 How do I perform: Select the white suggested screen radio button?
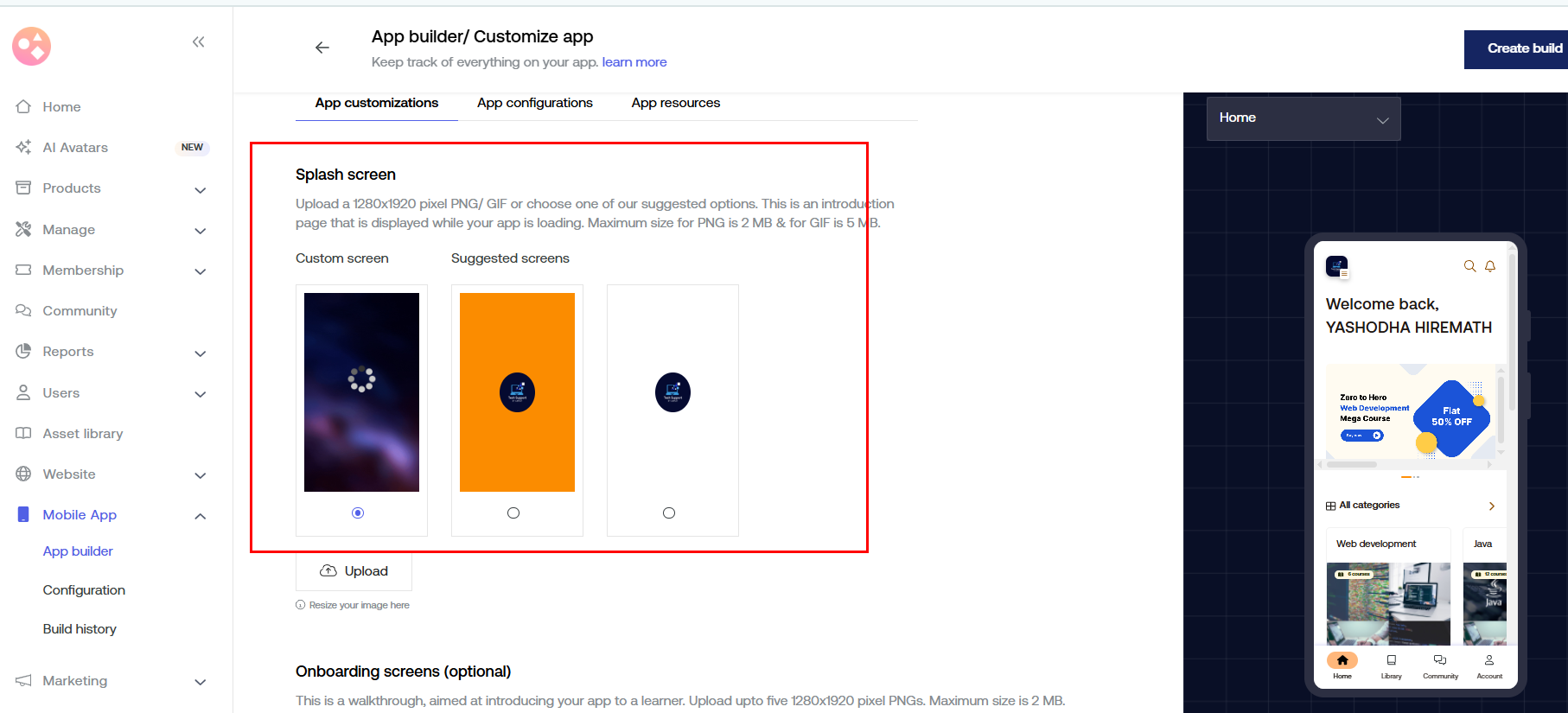pos(669,513)
